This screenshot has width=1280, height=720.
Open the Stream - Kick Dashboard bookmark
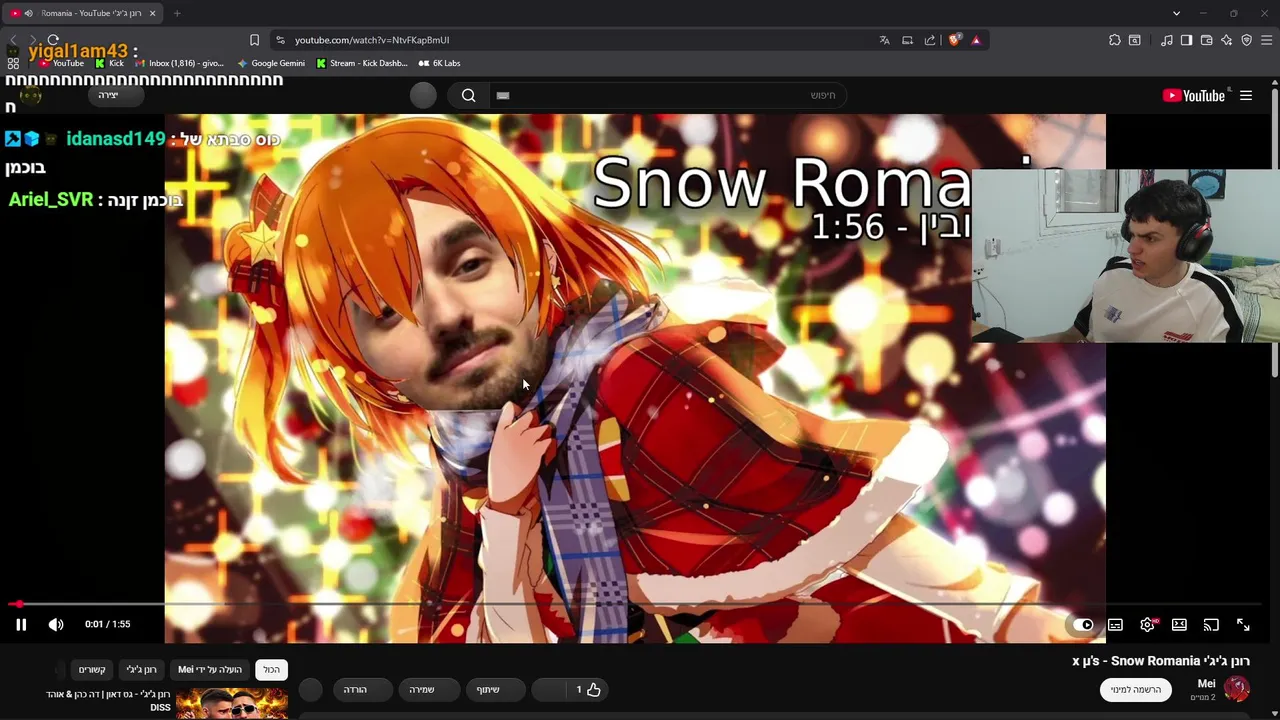tap(361, 63)
